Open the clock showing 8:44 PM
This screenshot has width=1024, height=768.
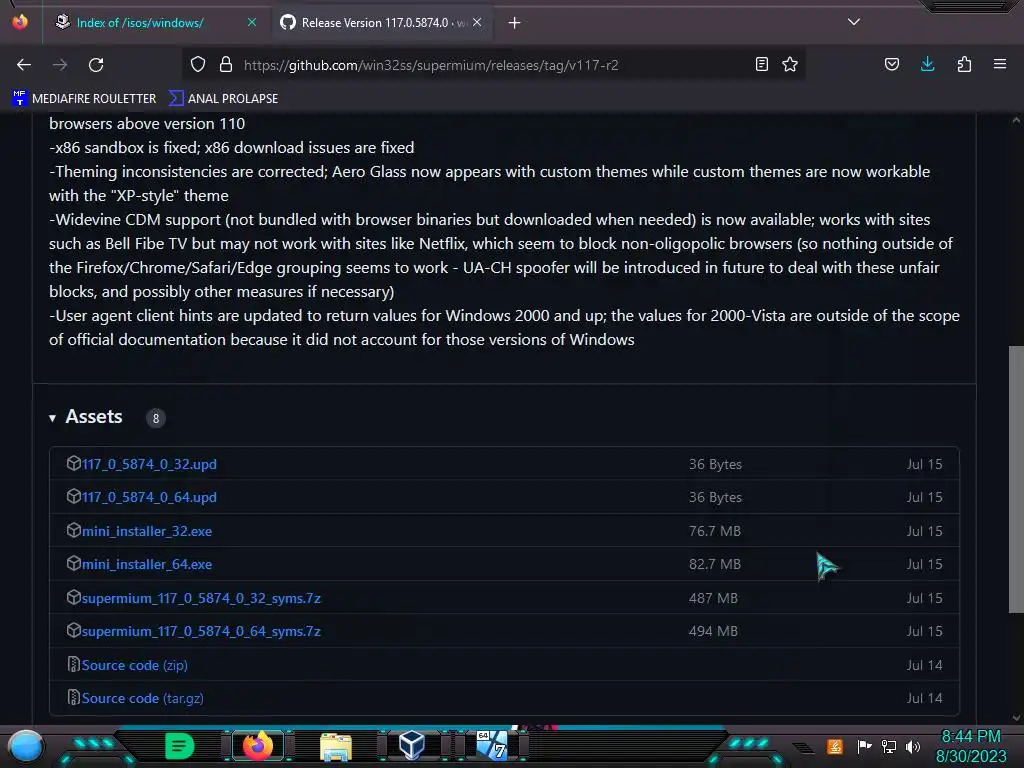(x=971, y=746)
